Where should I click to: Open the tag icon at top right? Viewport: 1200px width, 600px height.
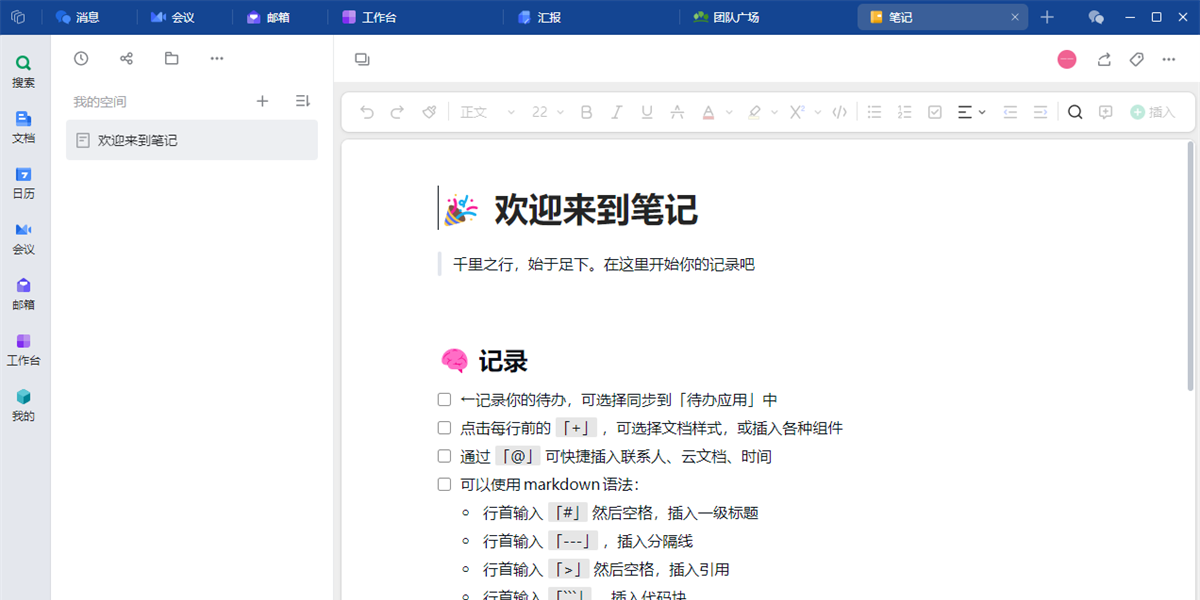click(x=1136, y=59)
